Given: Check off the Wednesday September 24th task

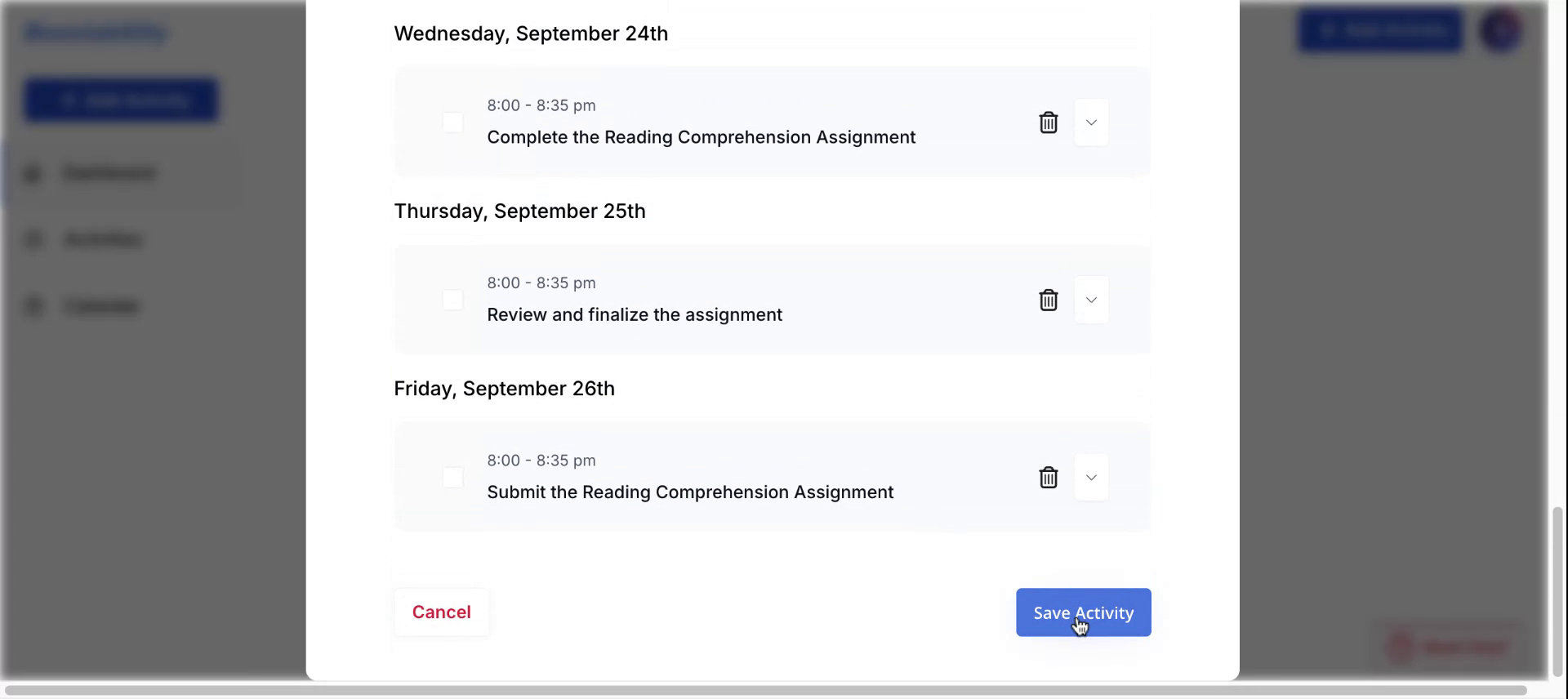Looking at the screenshot, I should pos(452,122).
